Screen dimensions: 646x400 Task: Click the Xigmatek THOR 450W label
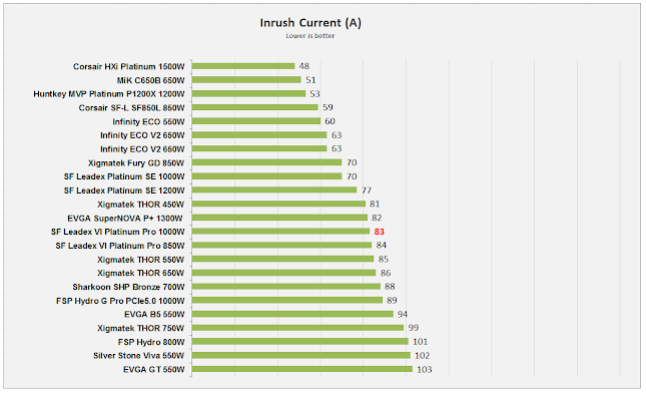pyautogui.click(x=141, y=203)
